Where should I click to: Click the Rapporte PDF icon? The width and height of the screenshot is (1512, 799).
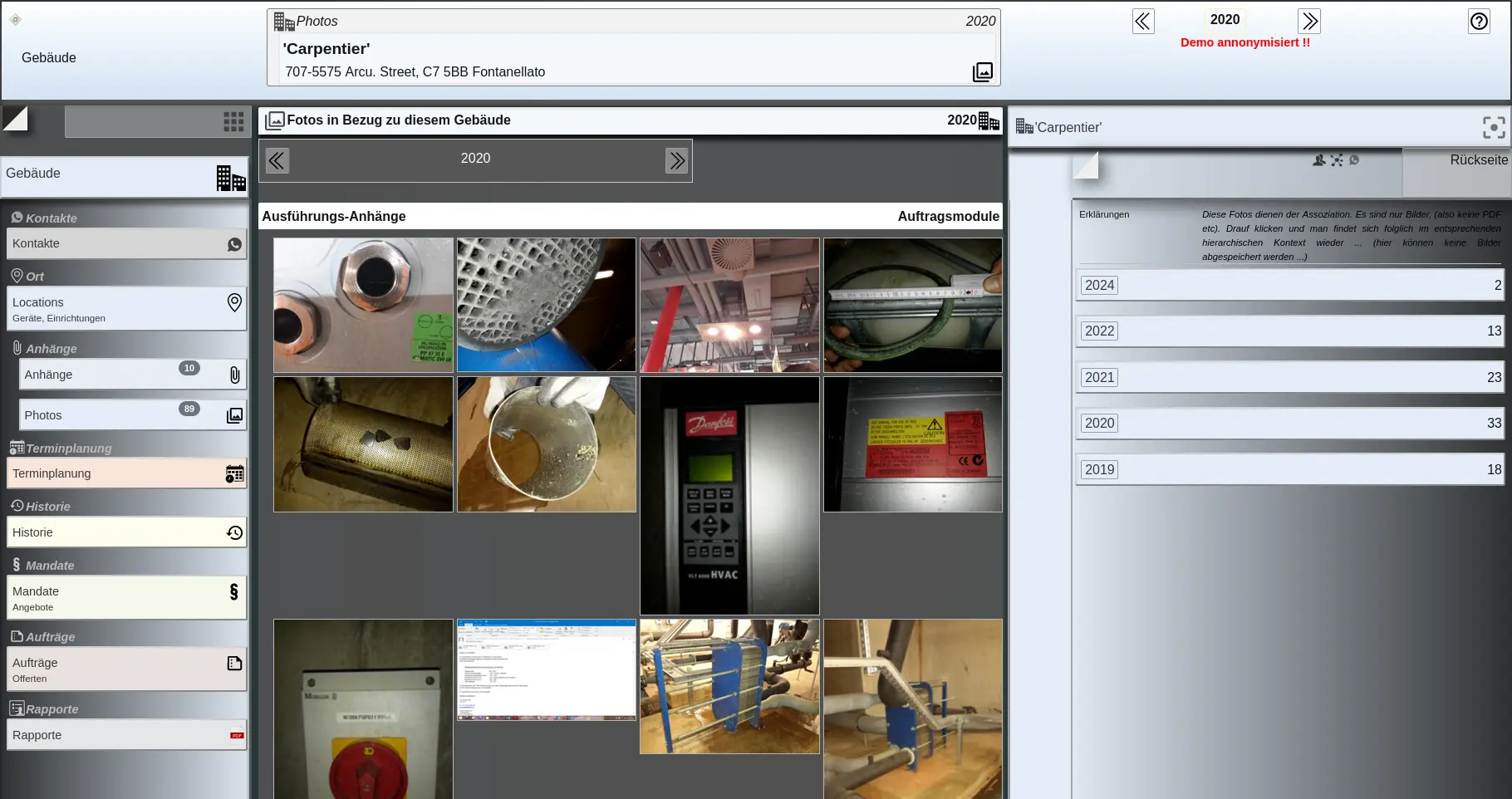point(237,735)
